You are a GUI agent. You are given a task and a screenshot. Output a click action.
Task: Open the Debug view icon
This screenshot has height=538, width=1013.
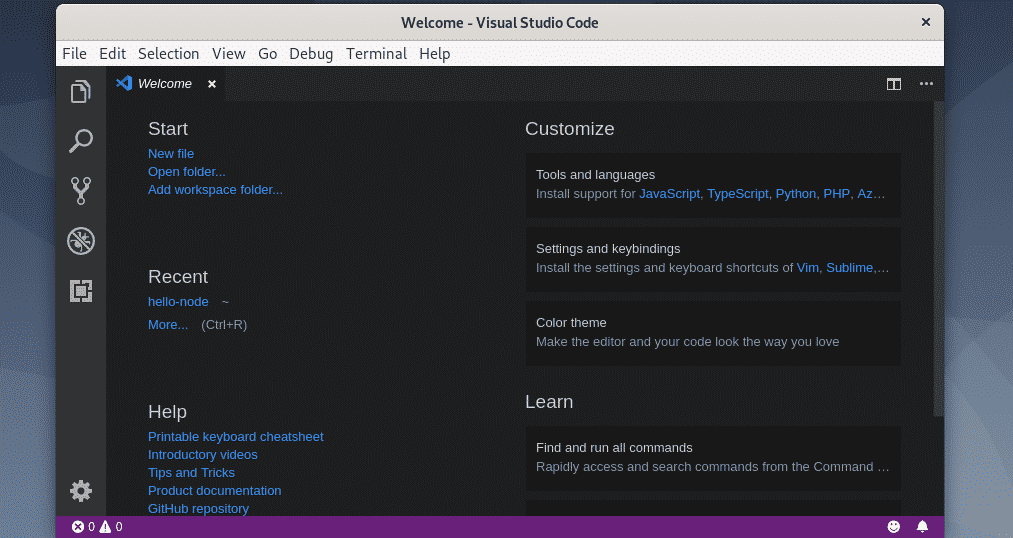(81, 240)
